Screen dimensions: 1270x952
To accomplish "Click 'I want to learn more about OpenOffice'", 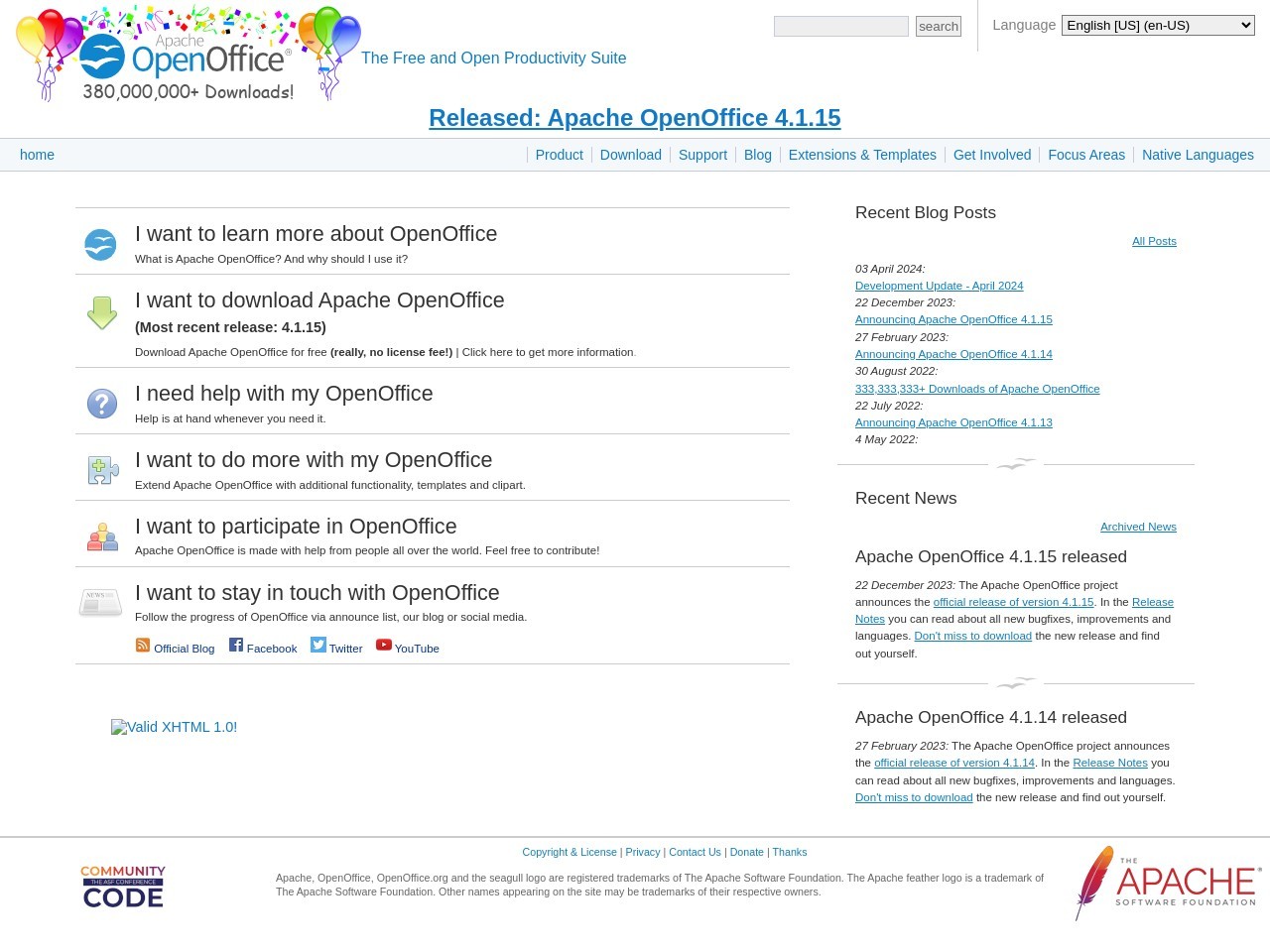I will click(316, 234).
